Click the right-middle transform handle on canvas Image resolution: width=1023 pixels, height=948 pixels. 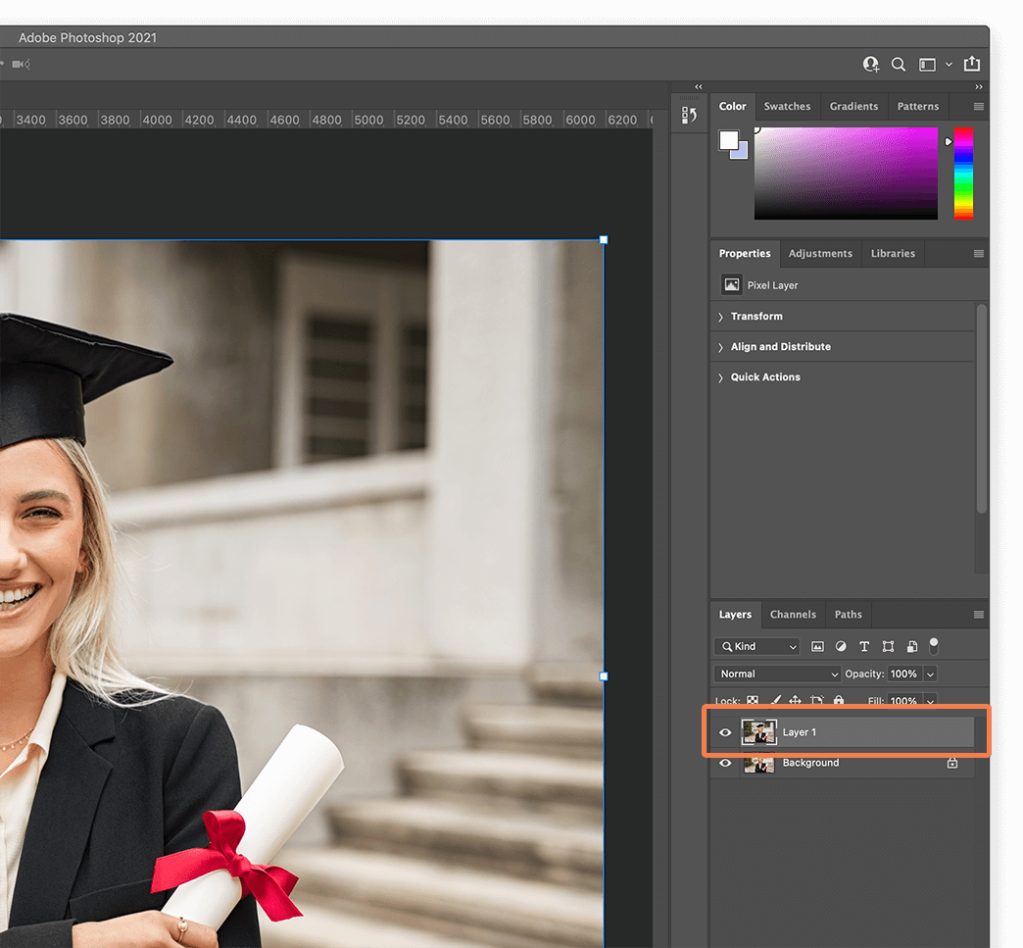(603, 677)
